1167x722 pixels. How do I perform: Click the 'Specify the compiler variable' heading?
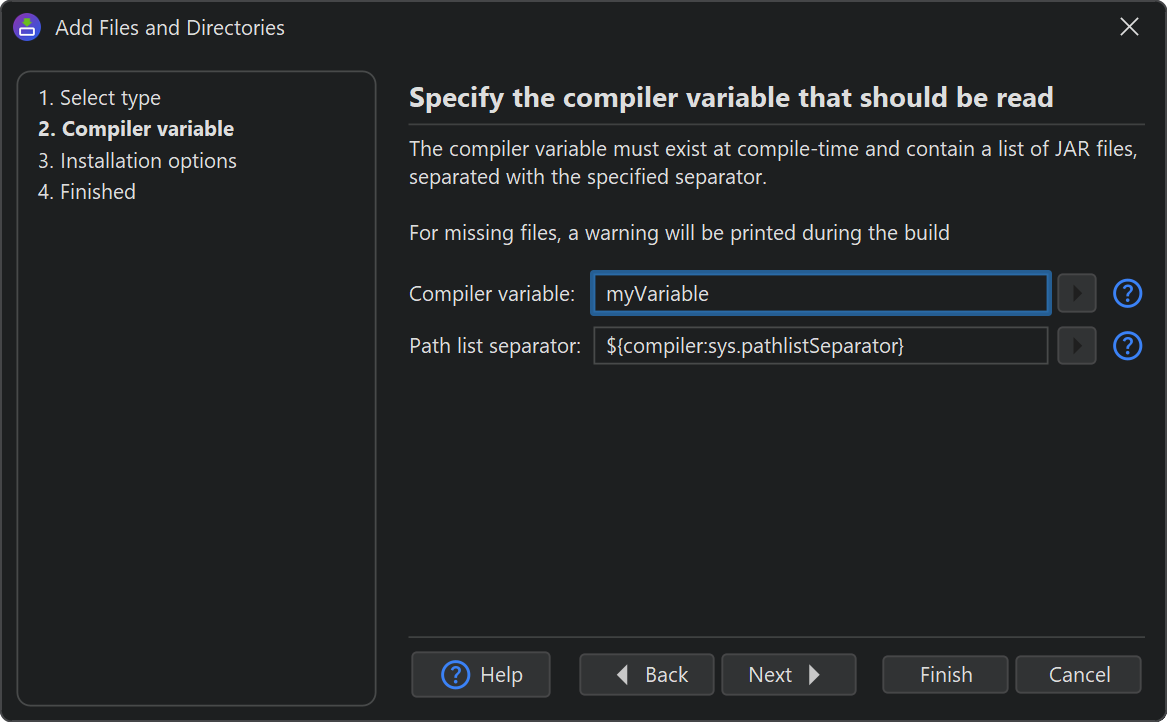pyautogui.click(x=731, y=98)
